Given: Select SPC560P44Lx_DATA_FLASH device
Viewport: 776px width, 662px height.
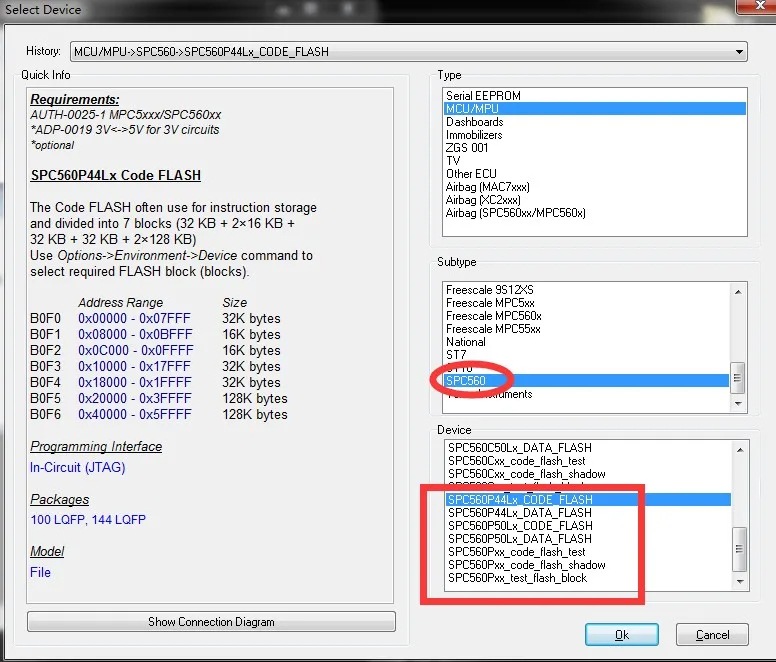Looking at the screenshot, I should point(520,513).
